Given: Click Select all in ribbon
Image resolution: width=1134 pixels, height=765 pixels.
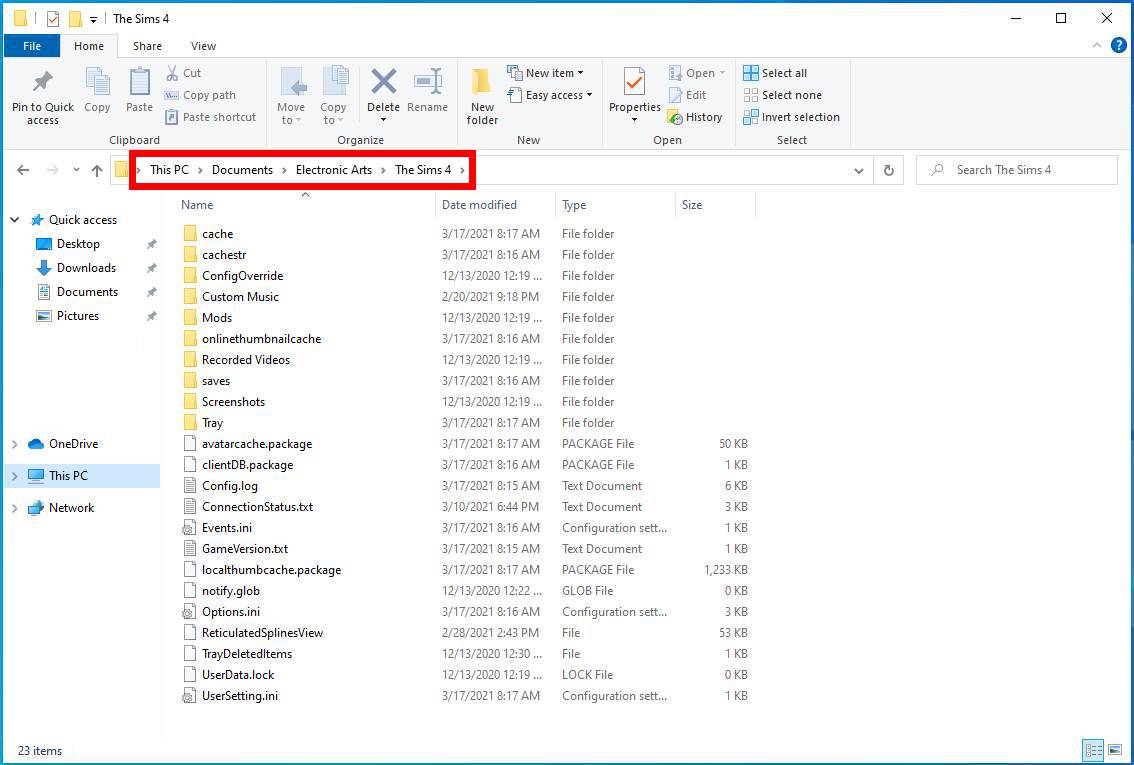Looking at the screenshot, I should (x=775, y=73).
